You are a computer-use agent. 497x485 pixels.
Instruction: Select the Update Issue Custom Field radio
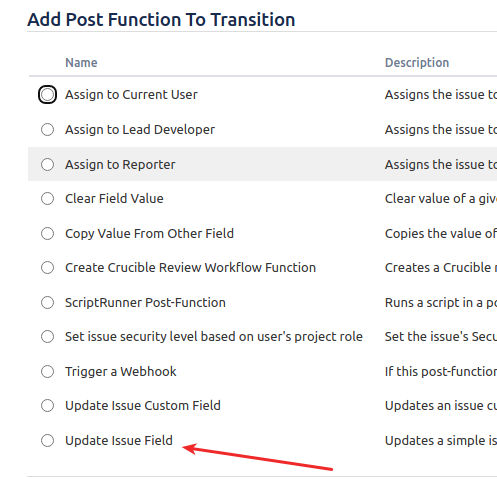pyautogui.click(x=47, y=406)
